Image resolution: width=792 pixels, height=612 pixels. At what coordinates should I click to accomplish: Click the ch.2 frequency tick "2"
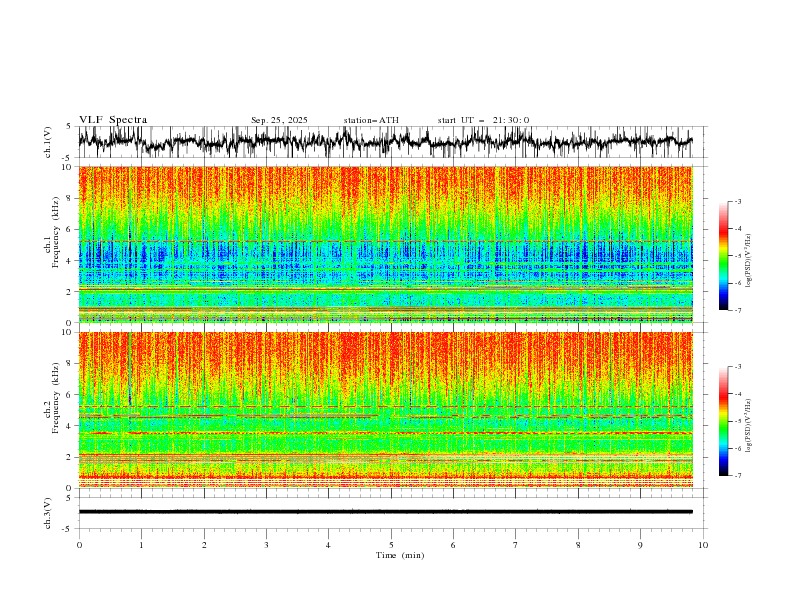click(x=70, y=457)
